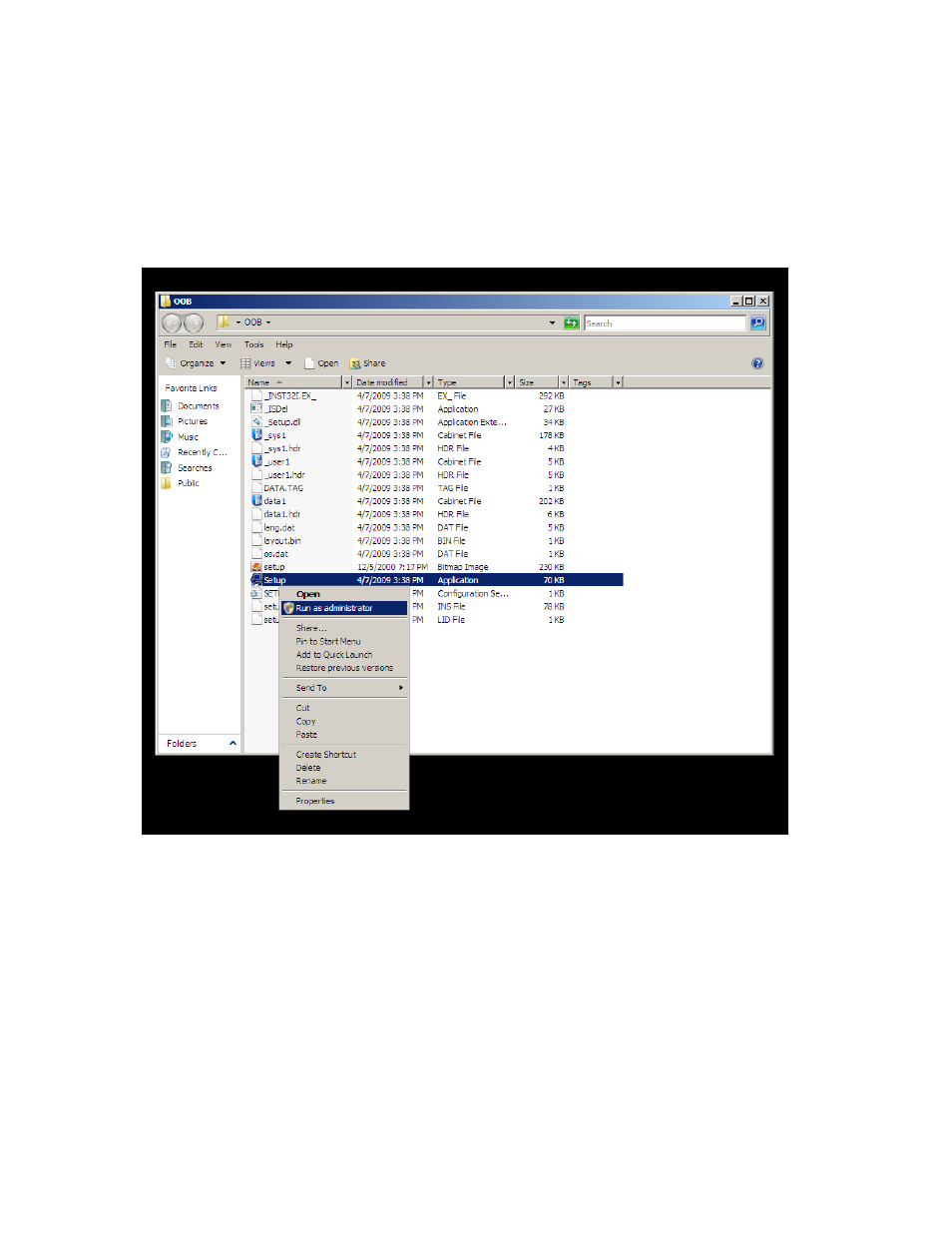Refresh the OOB folder view
This screenshot has height=1233, width=952.
571,322
